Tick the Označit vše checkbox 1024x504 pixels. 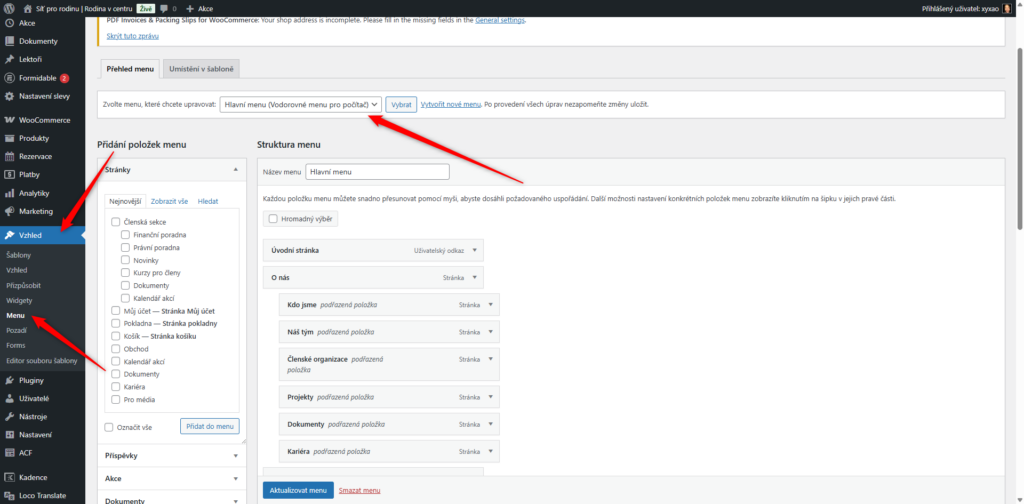[109, 427]
